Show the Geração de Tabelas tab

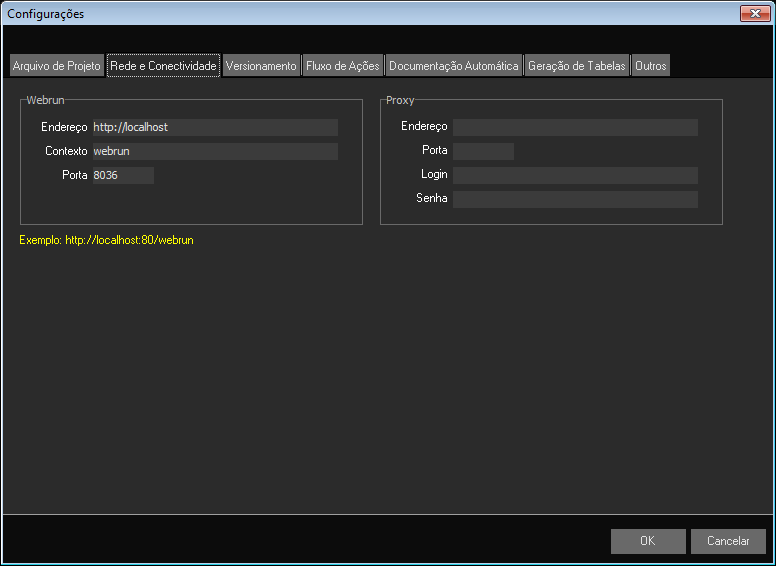(577, 66)
